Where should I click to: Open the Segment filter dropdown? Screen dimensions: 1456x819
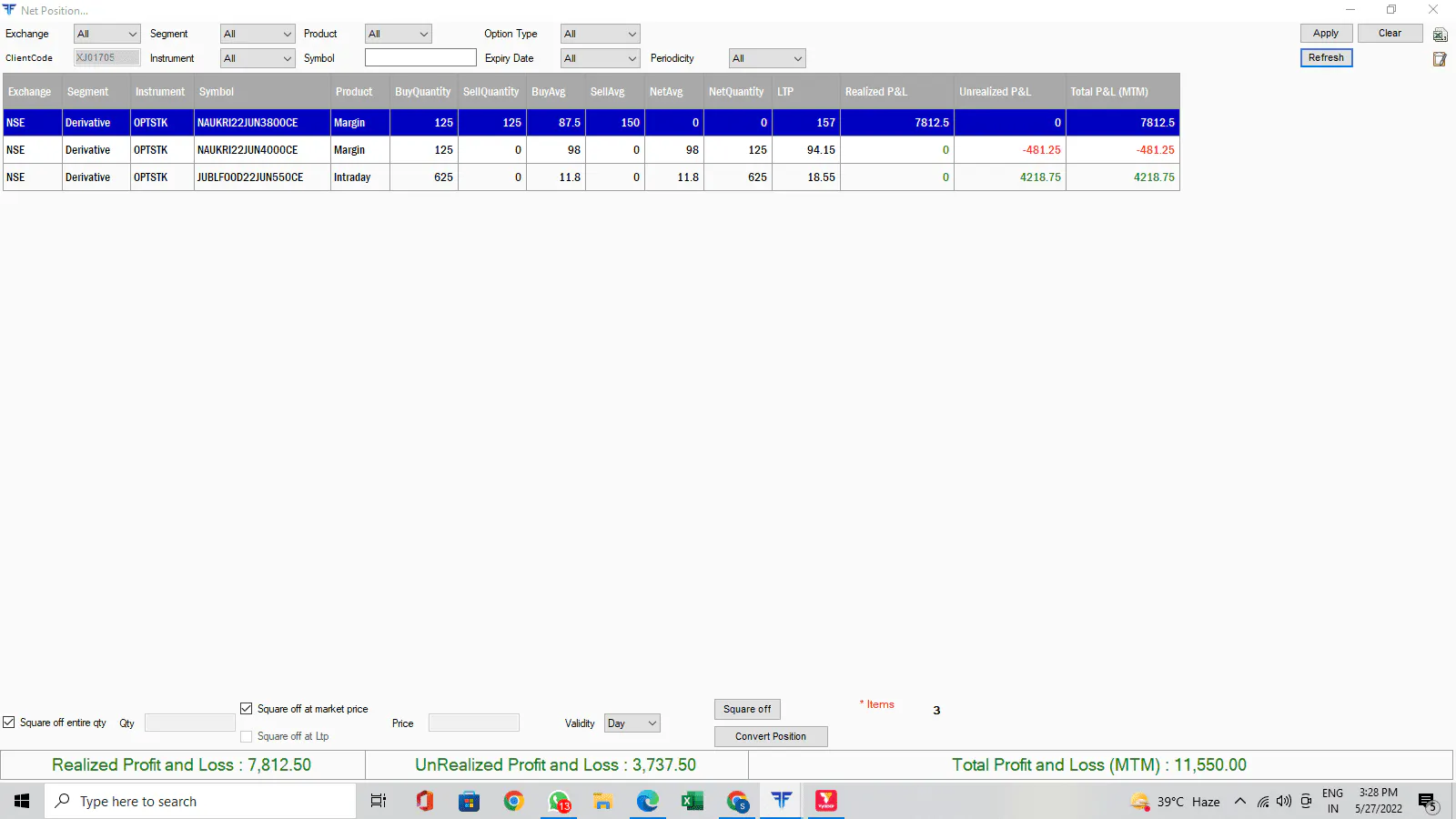(258, 34)
